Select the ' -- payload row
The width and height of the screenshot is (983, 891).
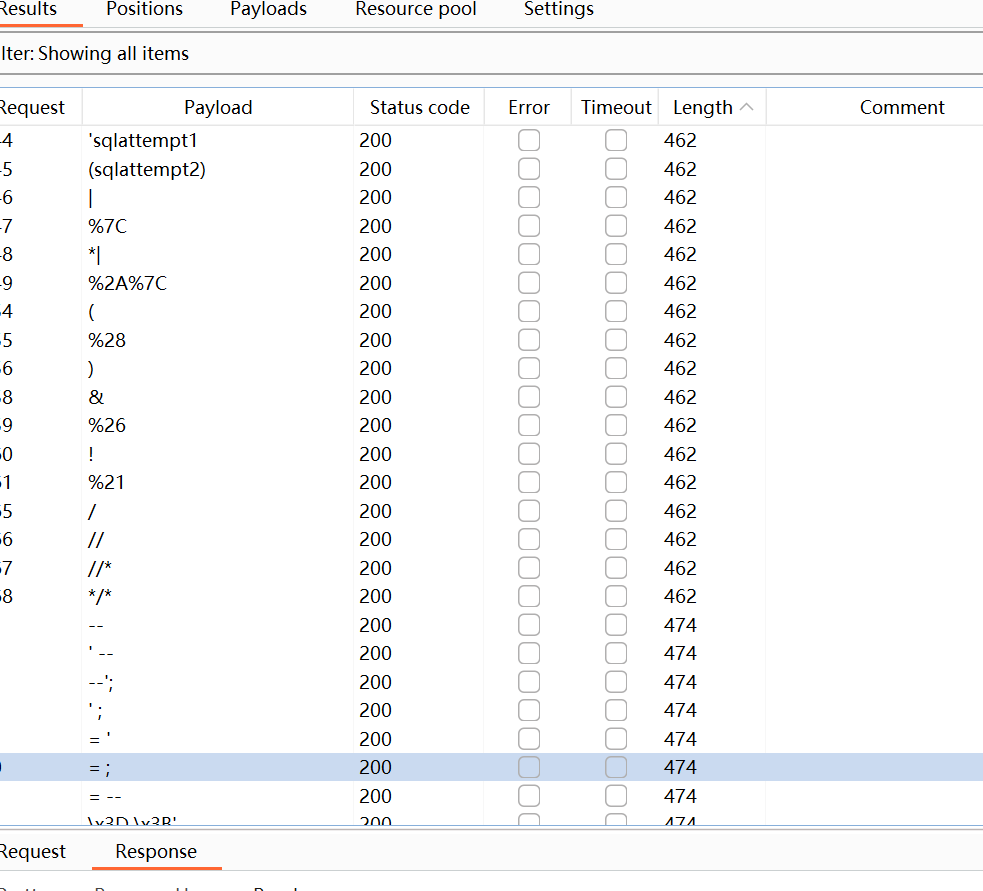click(x=492, y=653)
